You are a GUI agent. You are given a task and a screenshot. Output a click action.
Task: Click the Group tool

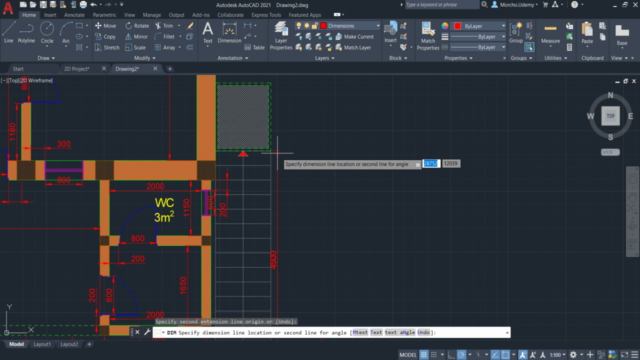tap(516, 33)
